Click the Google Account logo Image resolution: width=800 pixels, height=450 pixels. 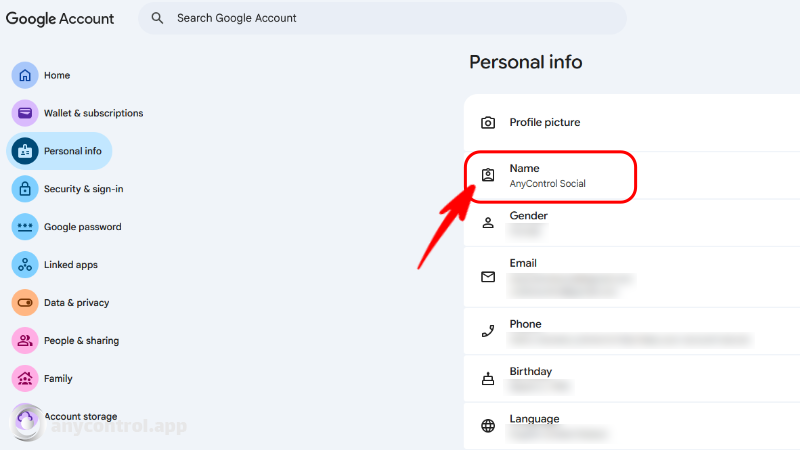point(60,19)
